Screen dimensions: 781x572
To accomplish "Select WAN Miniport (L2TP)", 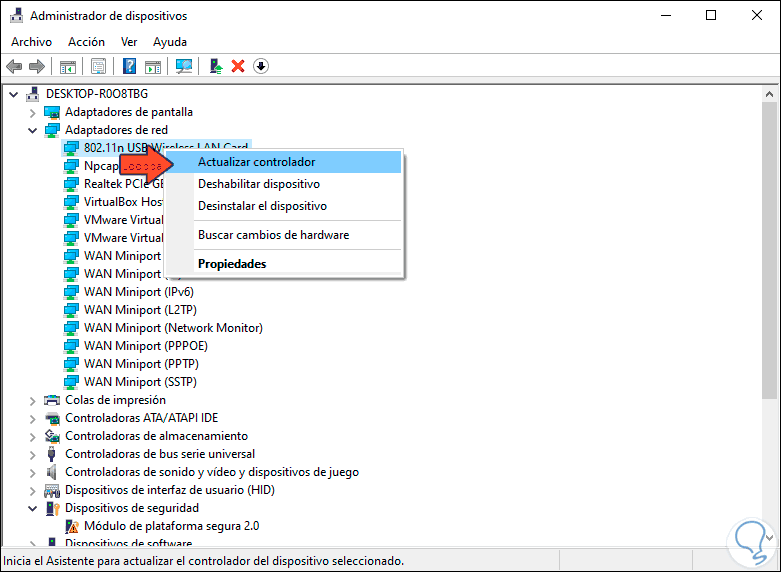I will (140, 310).
